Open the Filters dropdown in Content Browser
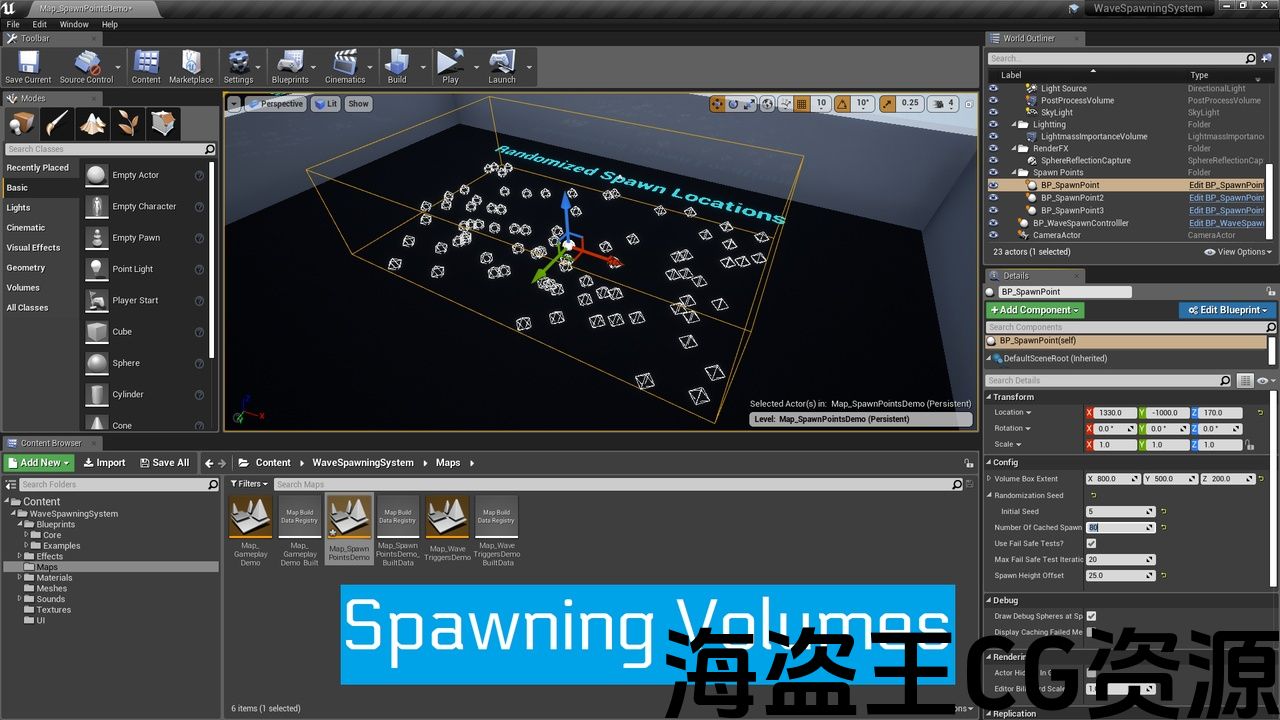1280x720 pixels. pyautogui.click(x=251, y=484)
